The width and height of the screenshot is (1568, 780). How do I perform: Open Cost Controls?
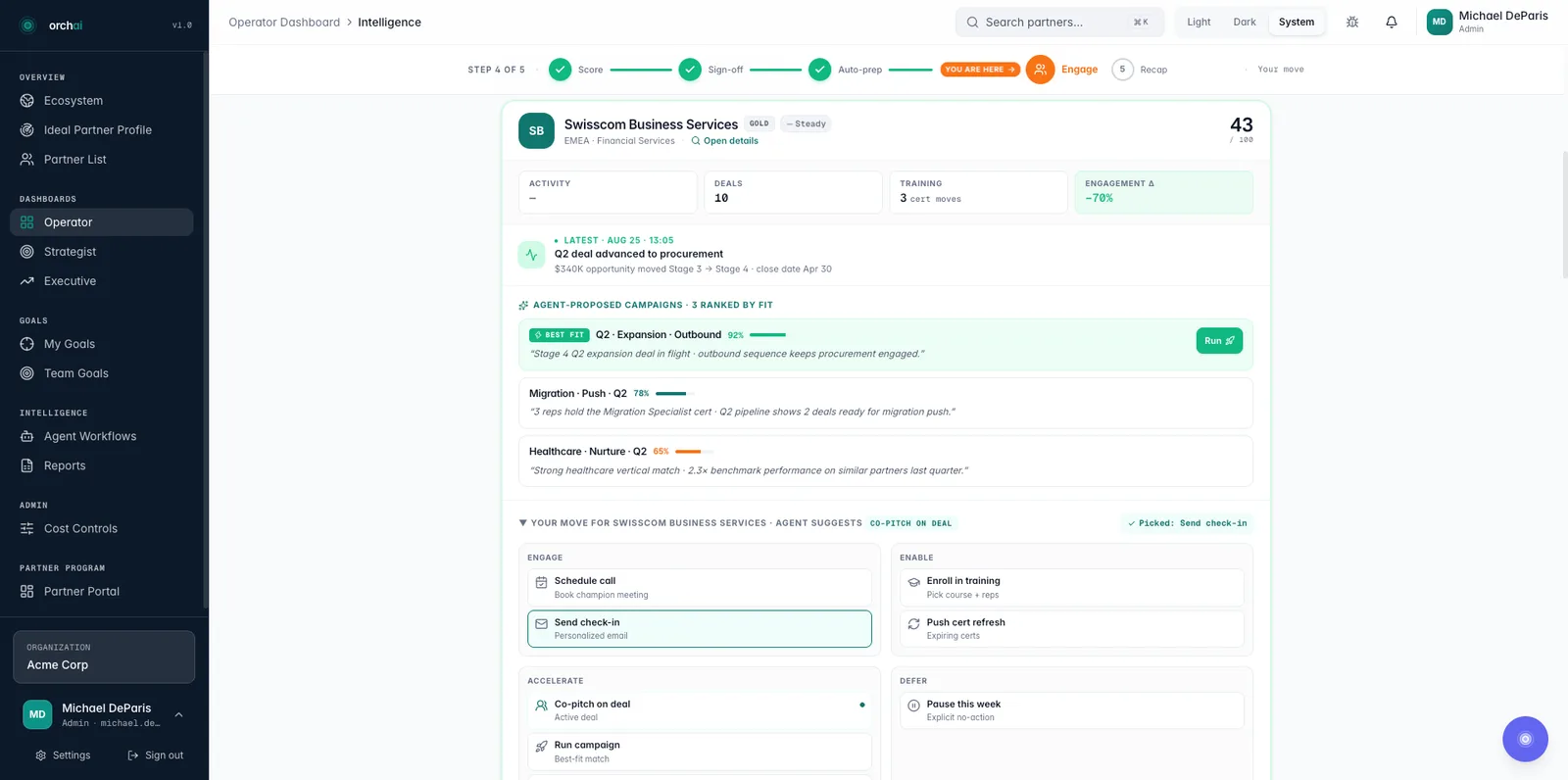(102, 528)
